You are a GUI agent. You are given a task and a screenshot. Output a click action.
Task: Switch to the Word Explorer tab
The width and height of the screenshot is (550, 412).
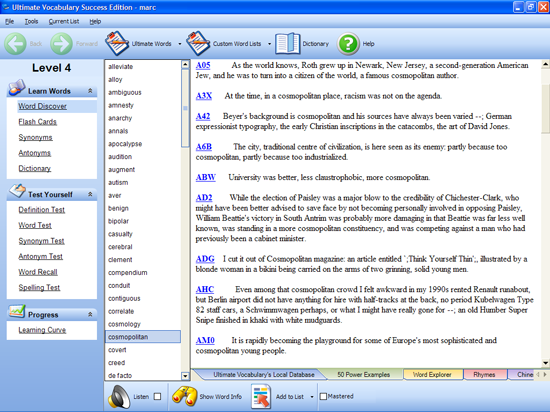point(432,374)
